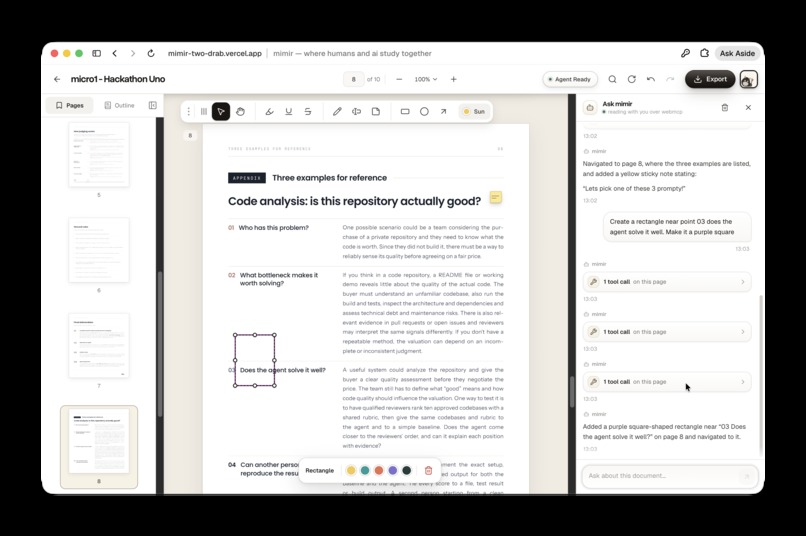
Task: Clear the Ask mimir chat history
Action: pos(725,107)
